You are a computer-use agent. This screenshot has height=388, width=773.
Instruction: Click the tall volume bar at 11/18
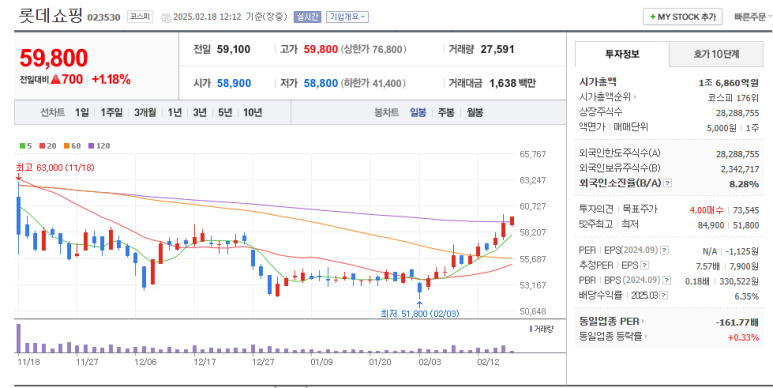[18, 338]
